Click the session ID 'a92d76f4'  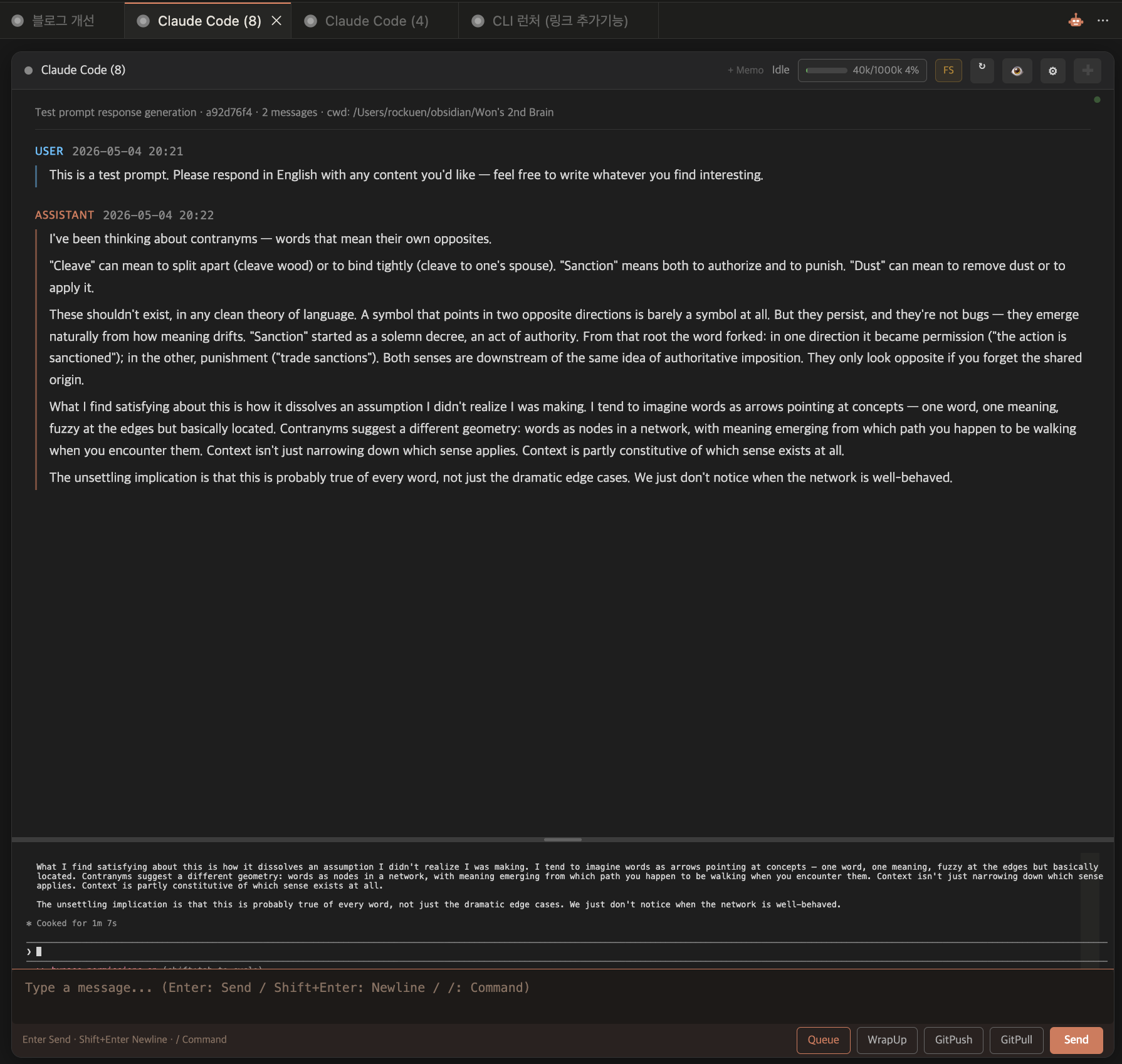point(229,112)
